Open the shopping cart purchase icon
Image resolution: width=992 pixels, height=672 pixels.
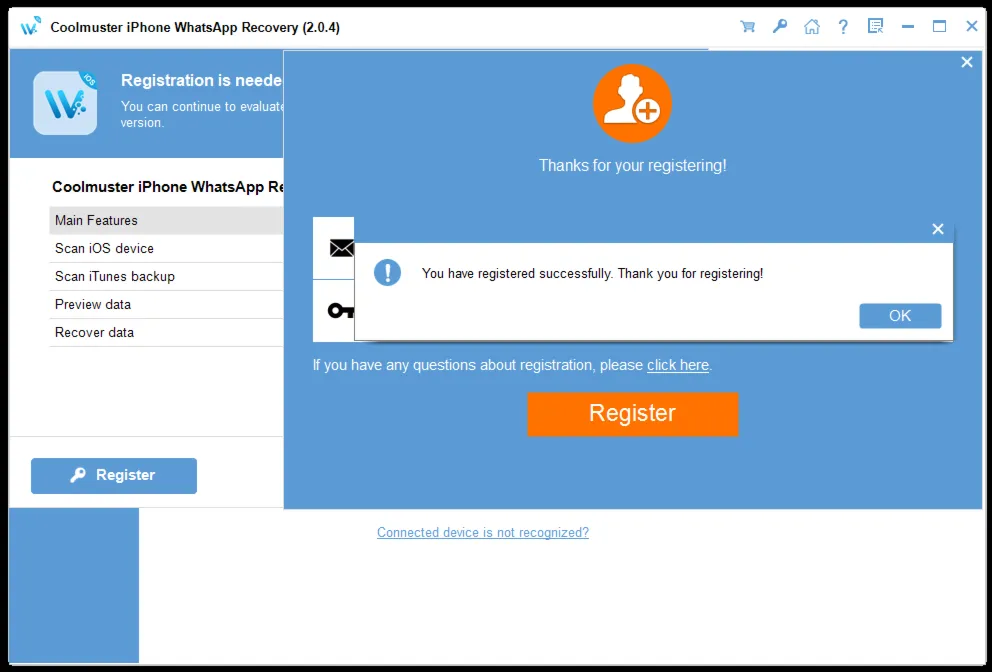(748, 27)
